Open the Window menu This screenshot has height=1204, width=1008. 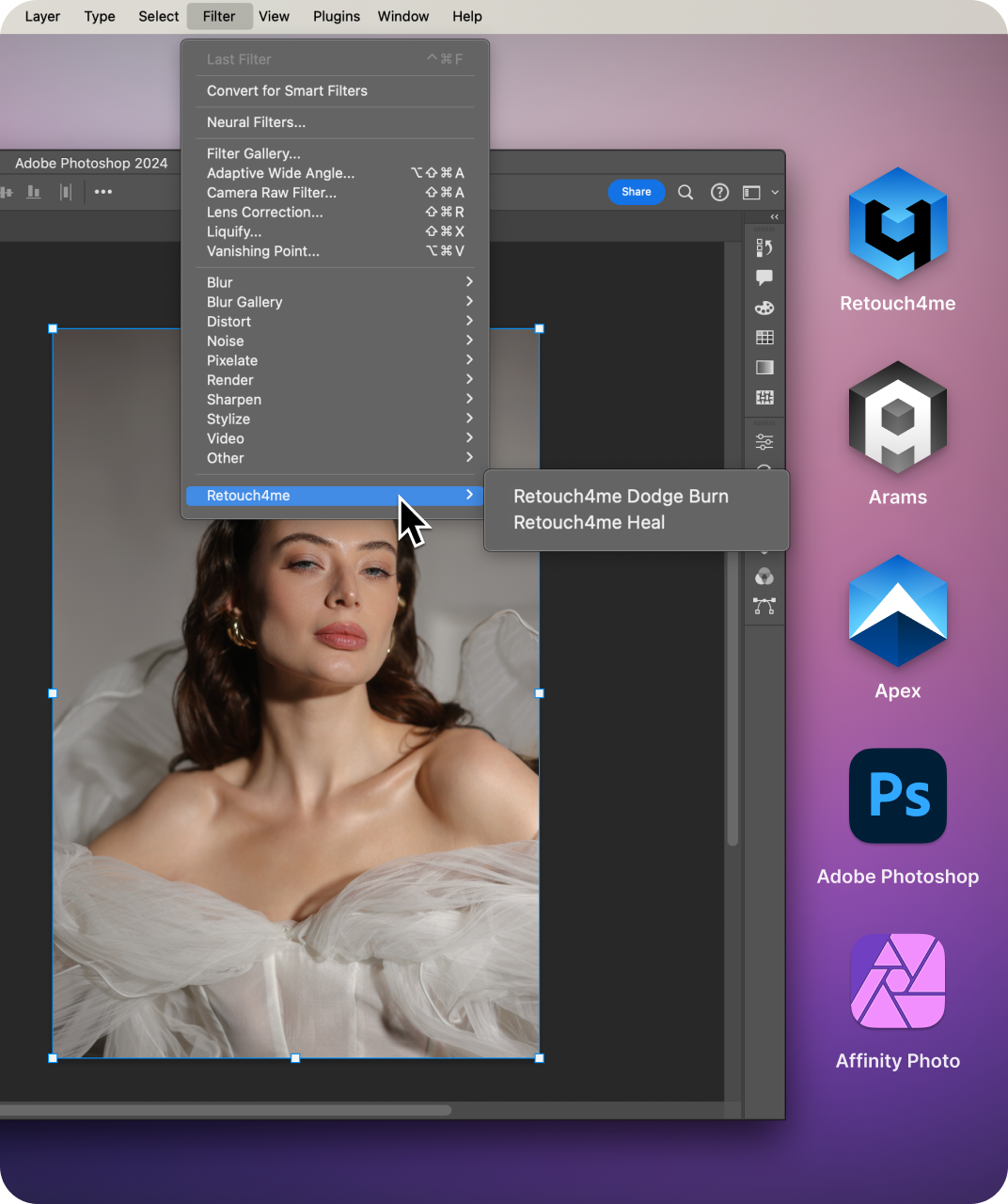point(403,16)
